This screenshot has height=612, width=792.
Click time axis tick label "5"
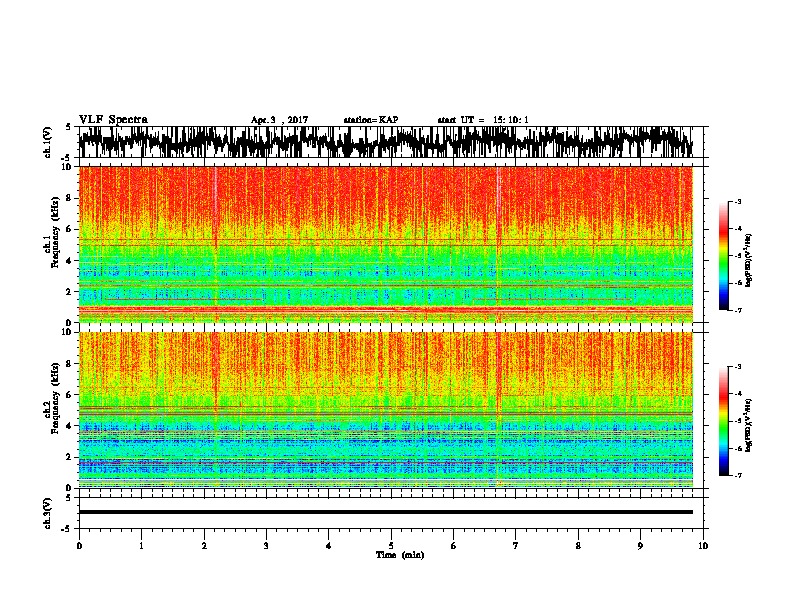pos(391,546)
